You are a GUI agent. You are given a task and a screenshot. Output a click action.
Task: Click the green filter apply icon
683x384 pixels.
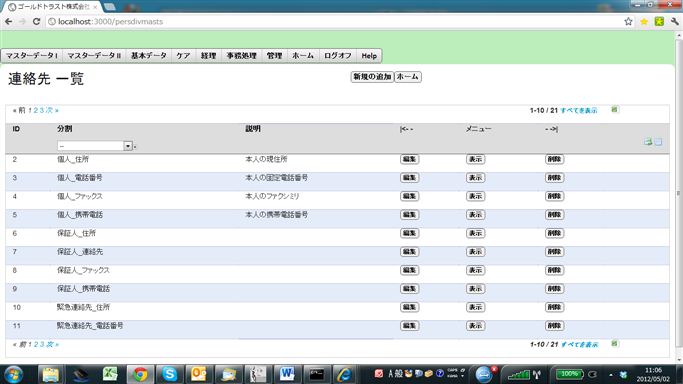tap(648, 141)
